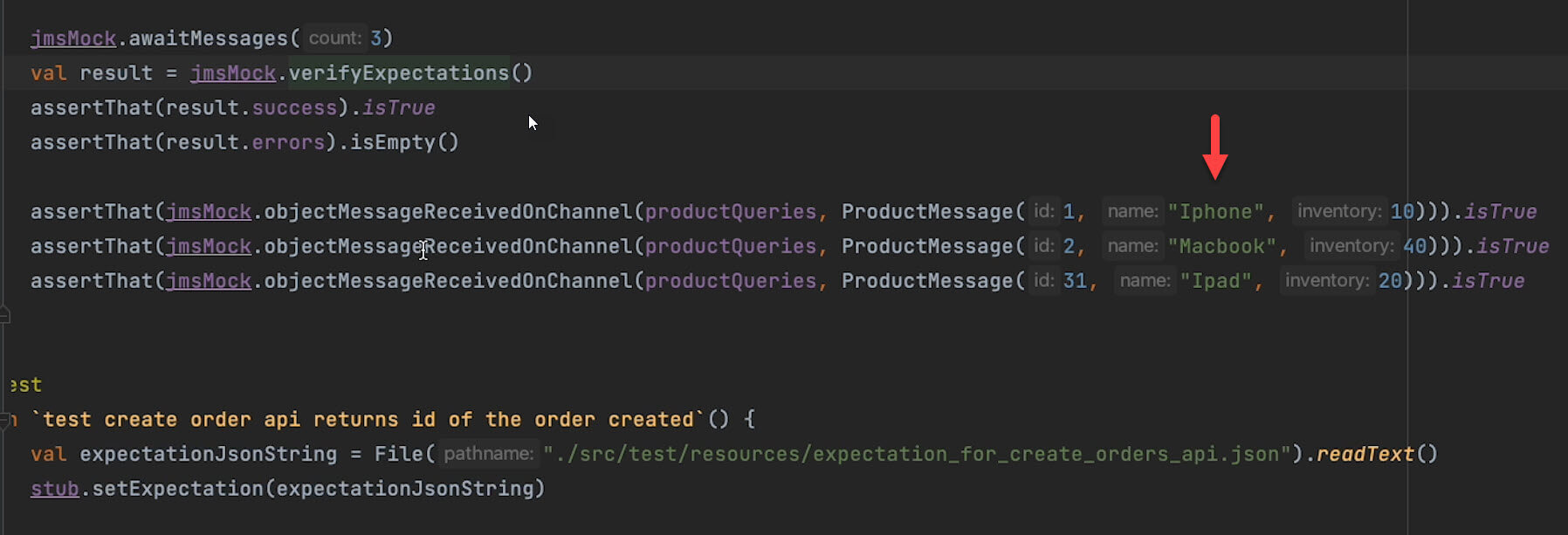Viewport: 1568px width, 535px height.
Task: Click the readText call
Action: (1365, 454)
